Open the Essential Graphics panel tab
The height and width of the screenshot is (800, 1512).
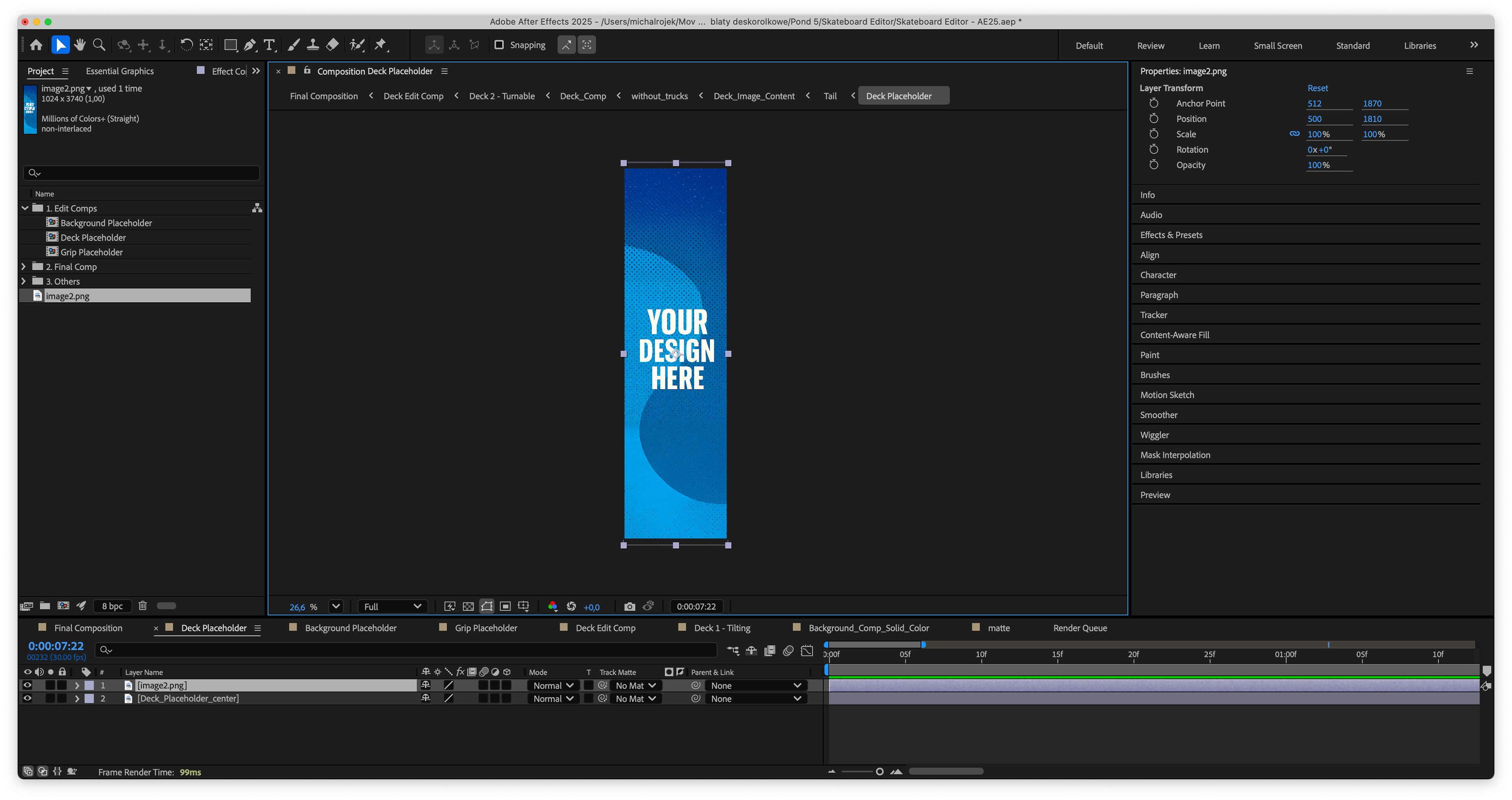click(x=120, y=71)
